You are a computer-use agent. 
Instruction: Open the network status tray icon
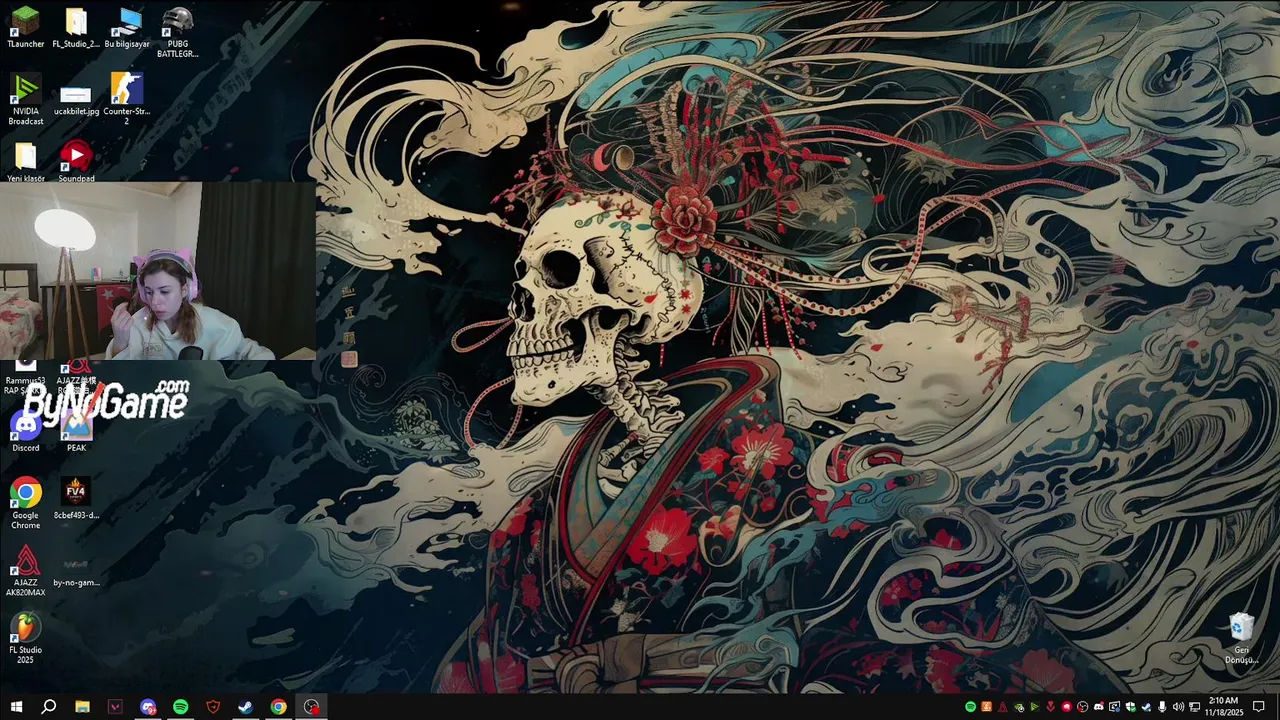click(1194, 707)
